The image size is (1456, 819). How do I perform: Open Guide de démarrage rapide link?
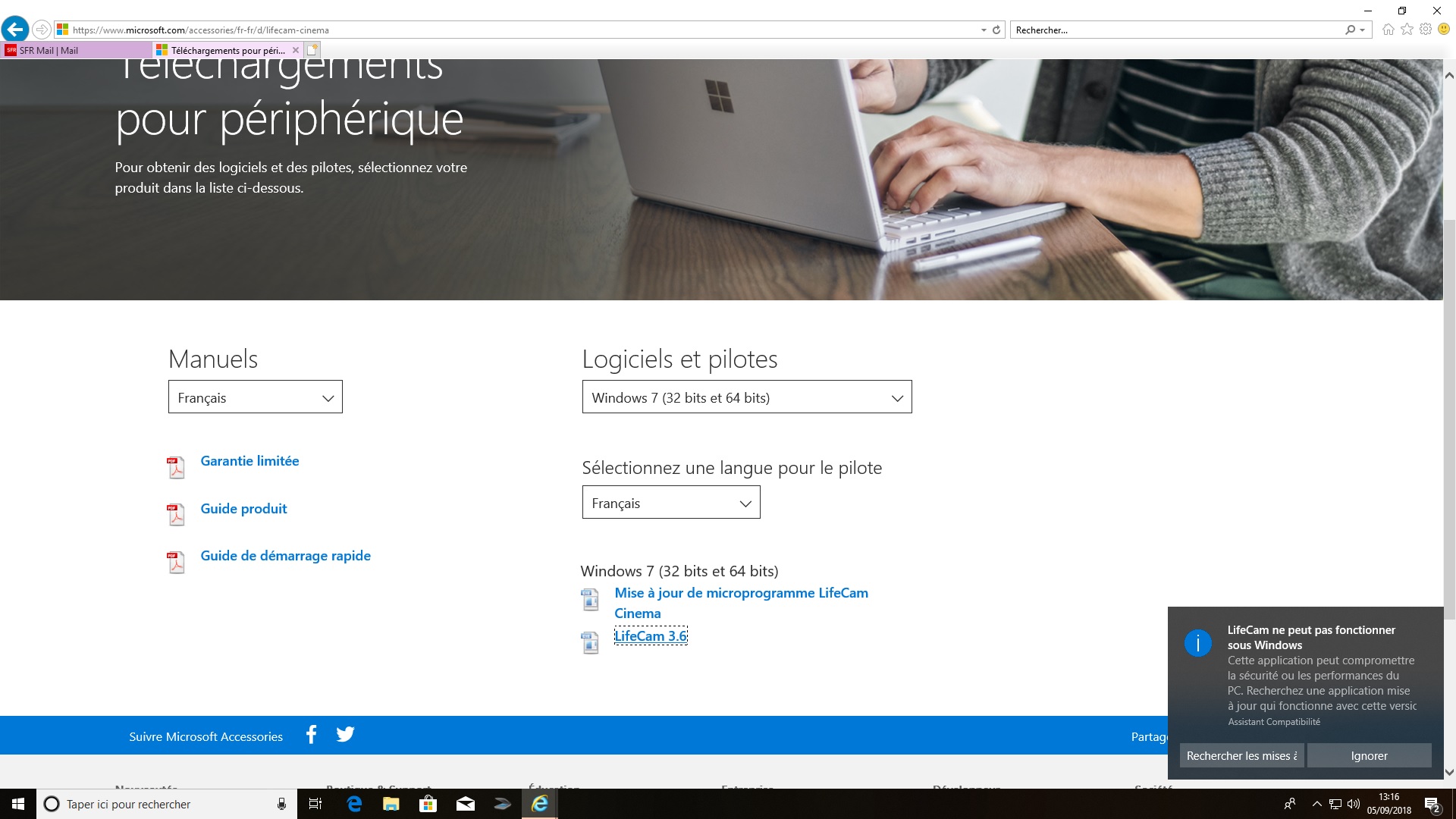285,556
